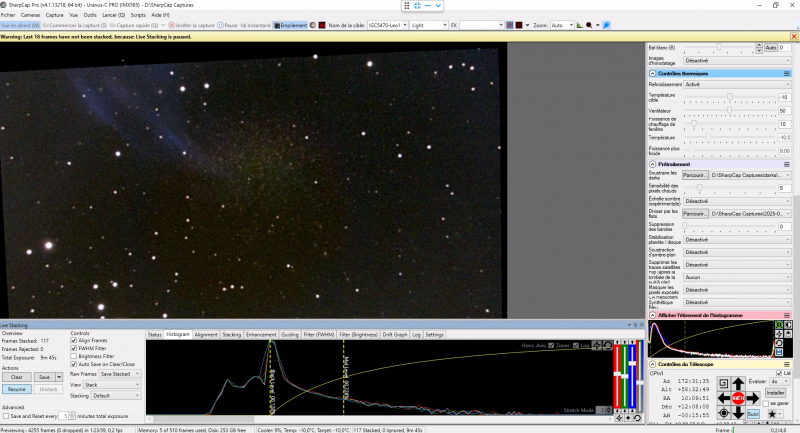Click the Clear button in Live Stacking

coord(16,377)
